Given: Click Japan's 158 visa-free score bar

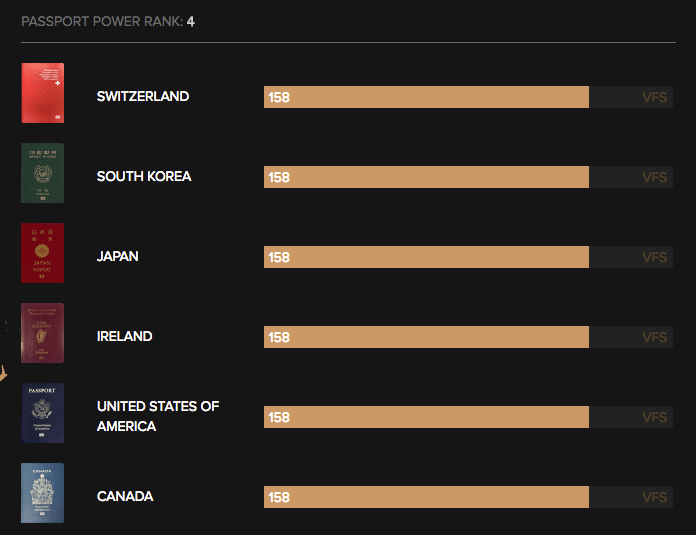Looking at the screenshot, I should [x=426, y=257].
